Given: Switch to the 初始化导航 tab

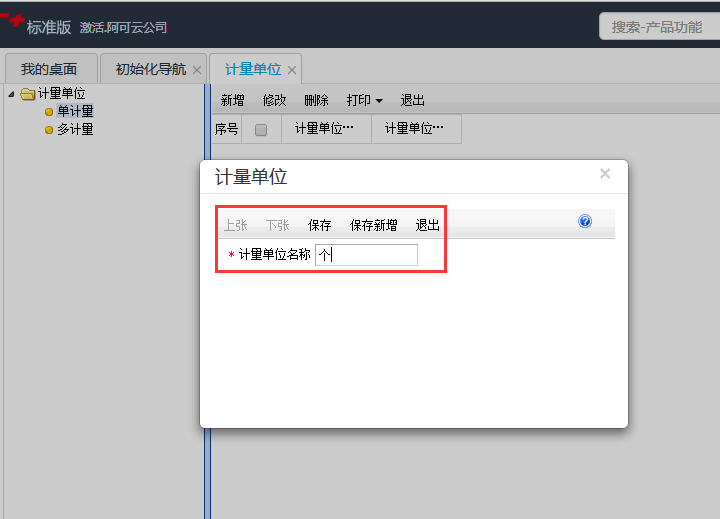Looking at the screenshot, I should point(150,69).
